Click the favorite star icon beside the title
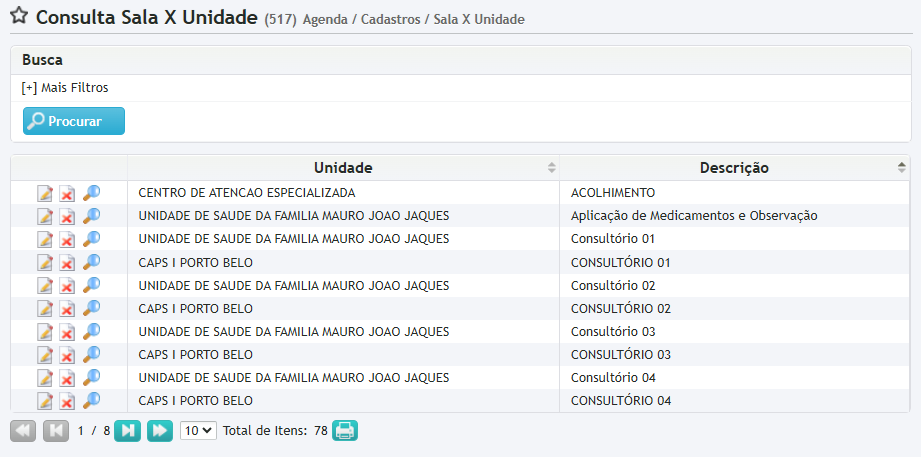The width and height of the screenshot is (921, 457). pos(18,17)
